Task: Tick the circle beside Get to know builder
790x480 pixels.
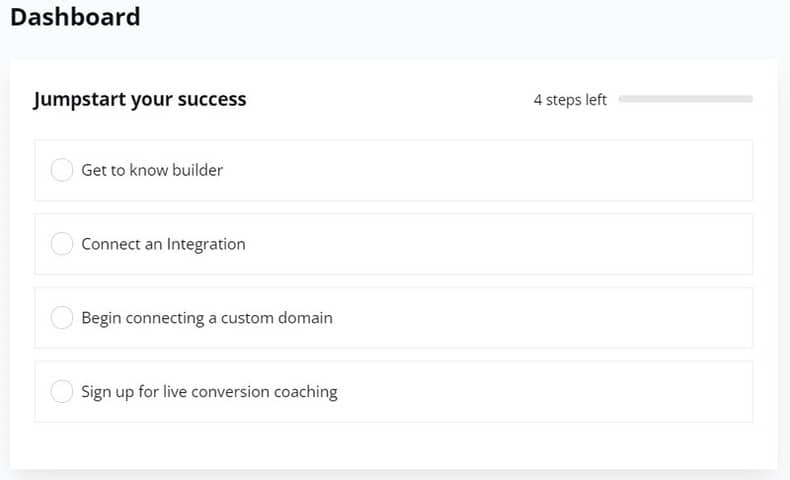Action: pyautogui.click(x=61, y=170)
